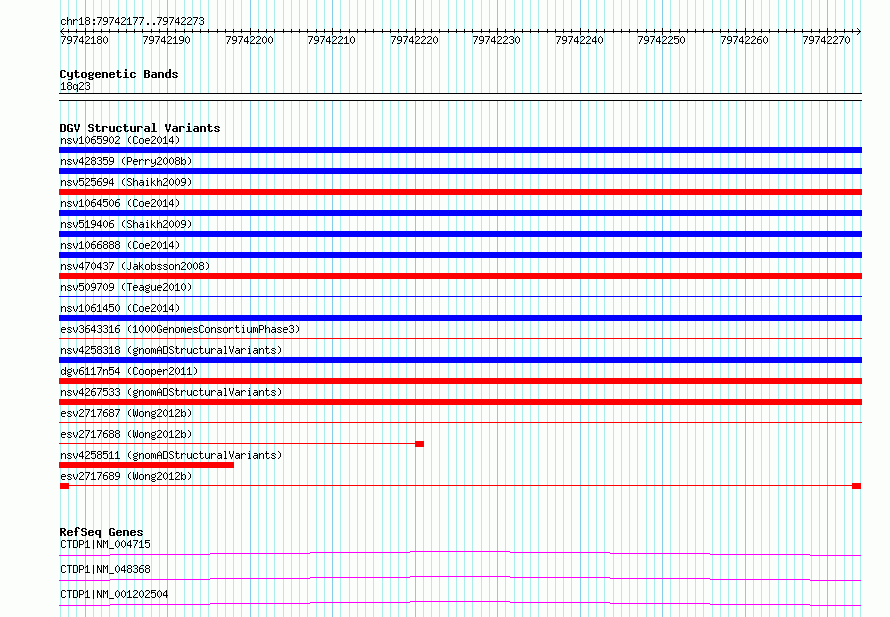Click the short red bar under nsv4258511
The height and width of the screenshot is (617, 890).
146,465
